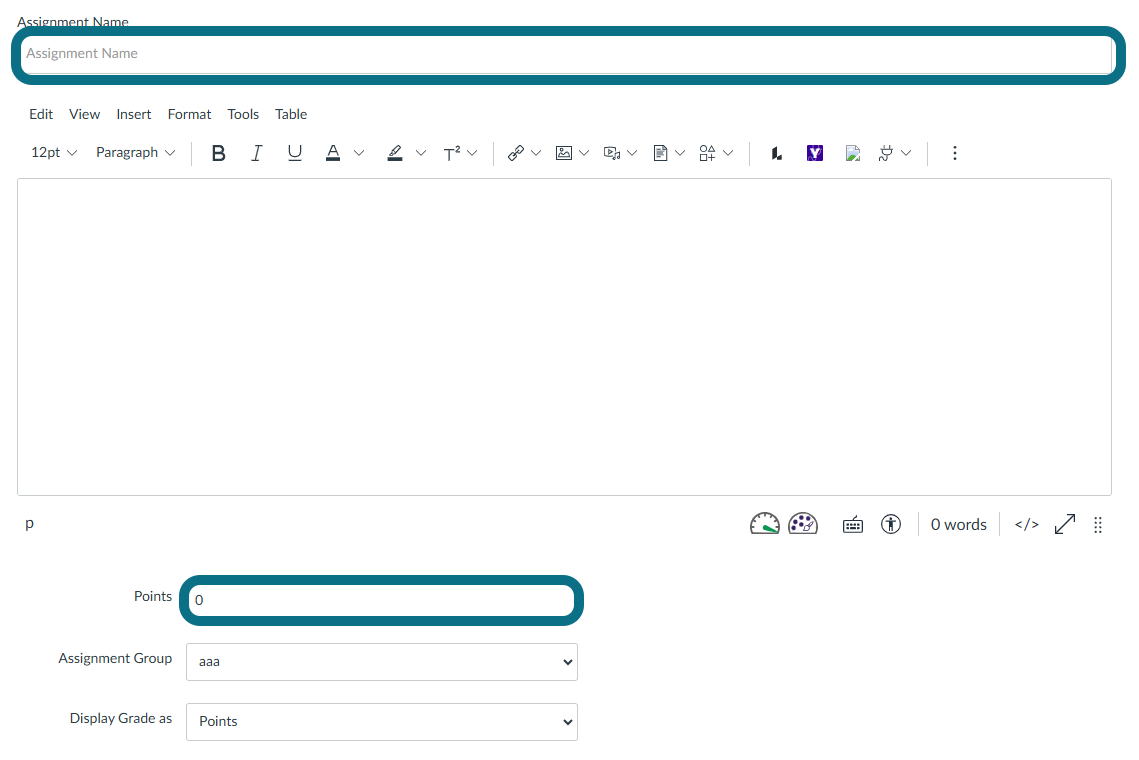
Task: Open the Paragraph block format dropdown
Action: tap(136, 153)
